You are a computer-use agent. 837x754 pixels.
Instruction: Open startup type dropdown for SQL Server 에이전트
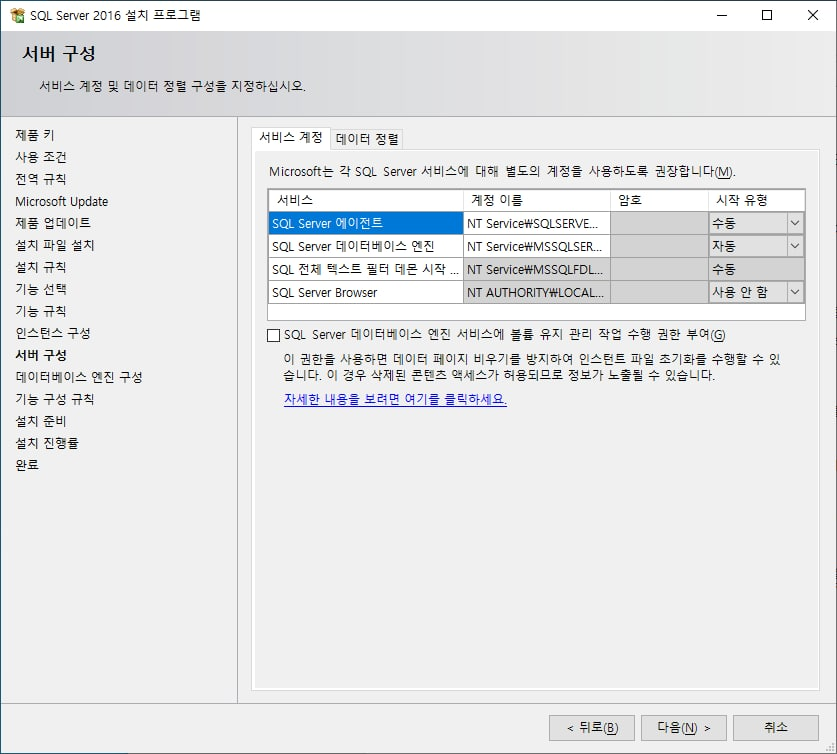pyautogui.click(x=795, y=223)
